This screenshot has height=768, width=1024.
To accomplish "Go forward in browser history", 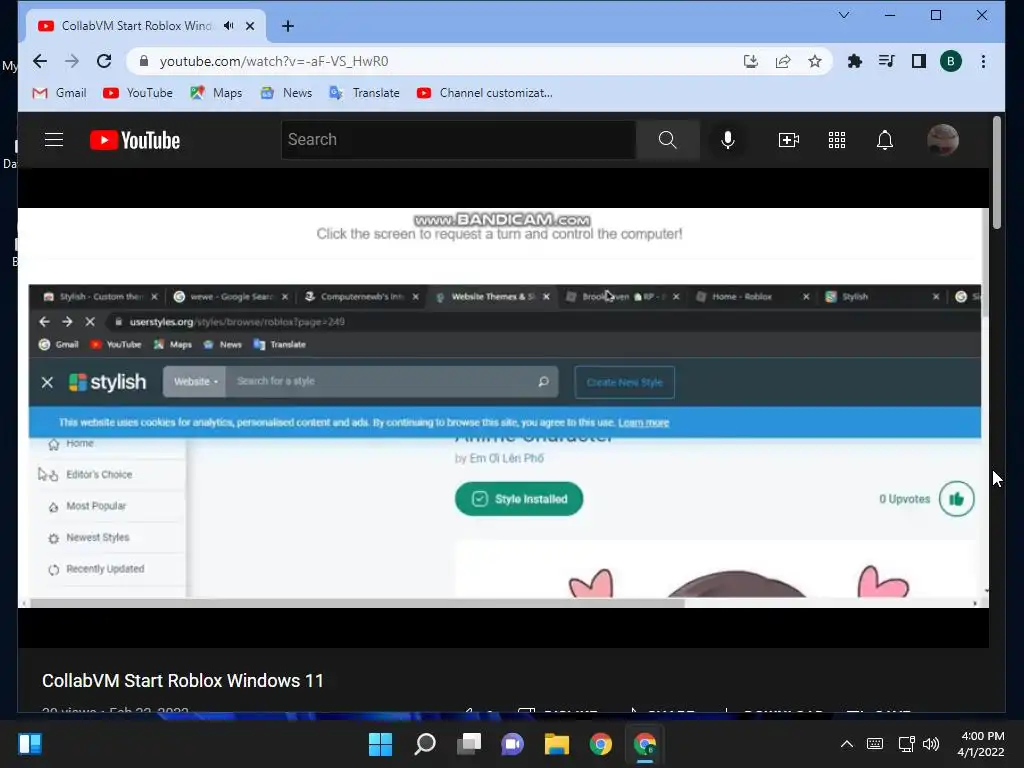I will click(x=72, y=61).
